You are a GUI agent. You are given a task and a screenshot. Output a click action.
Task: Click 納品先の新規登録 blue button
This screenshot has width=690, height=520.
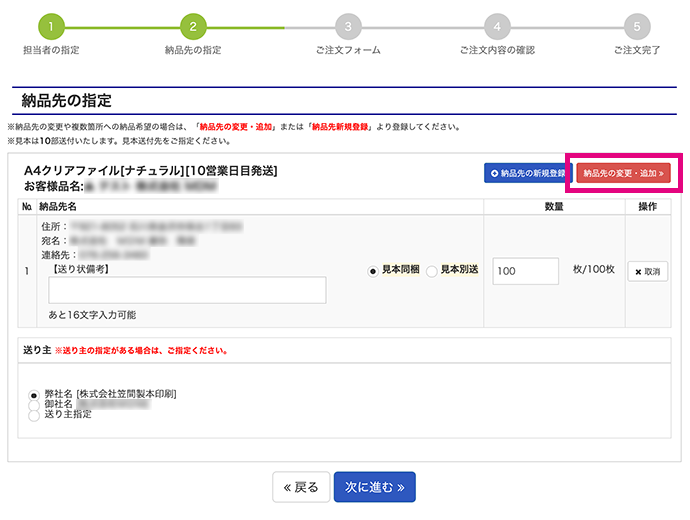coord(525,173)
